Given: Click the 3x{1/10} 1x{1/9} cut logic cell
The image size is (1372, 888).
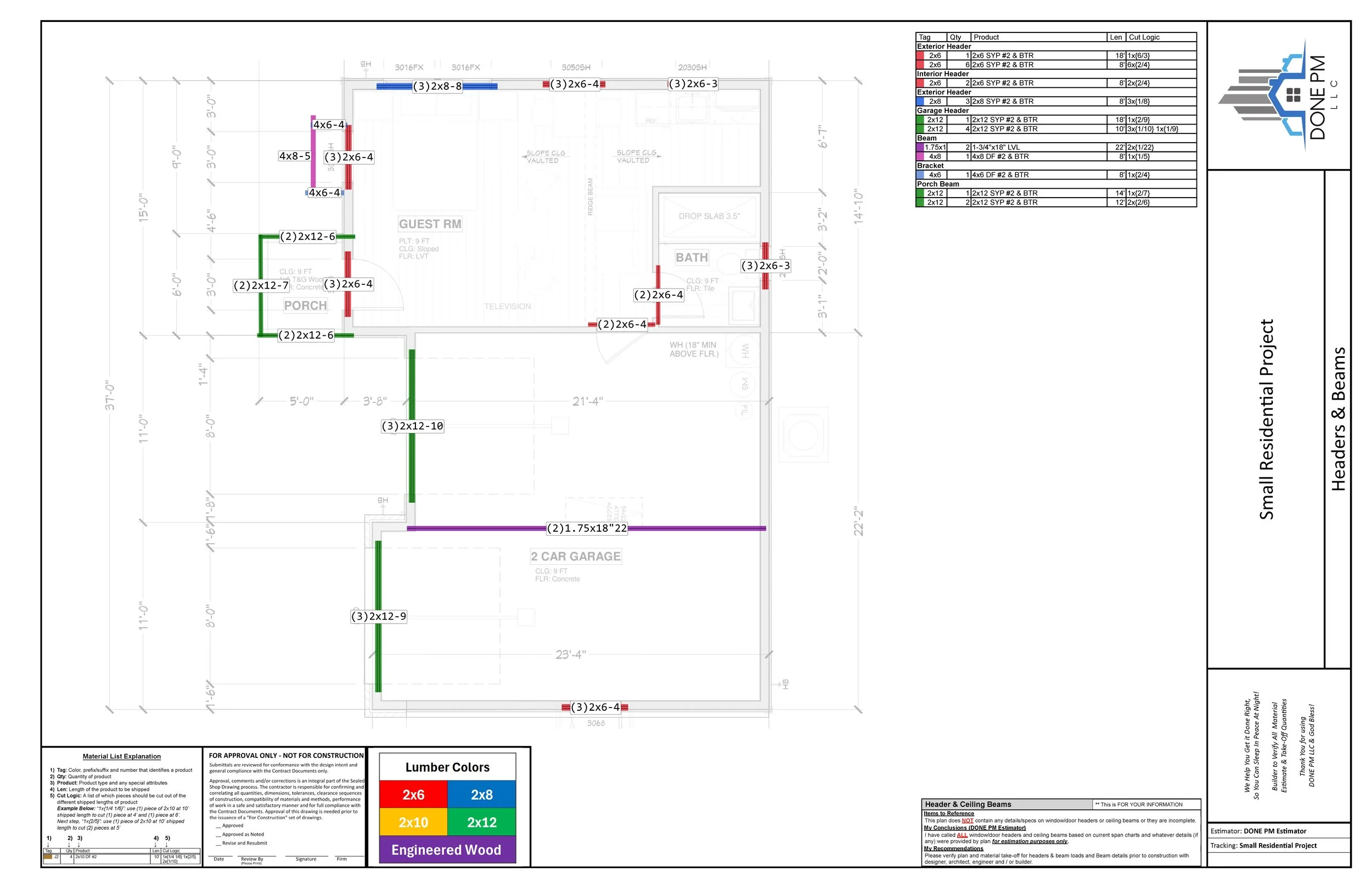Looking at the screenshot, I should click(x=1161, y=129).
